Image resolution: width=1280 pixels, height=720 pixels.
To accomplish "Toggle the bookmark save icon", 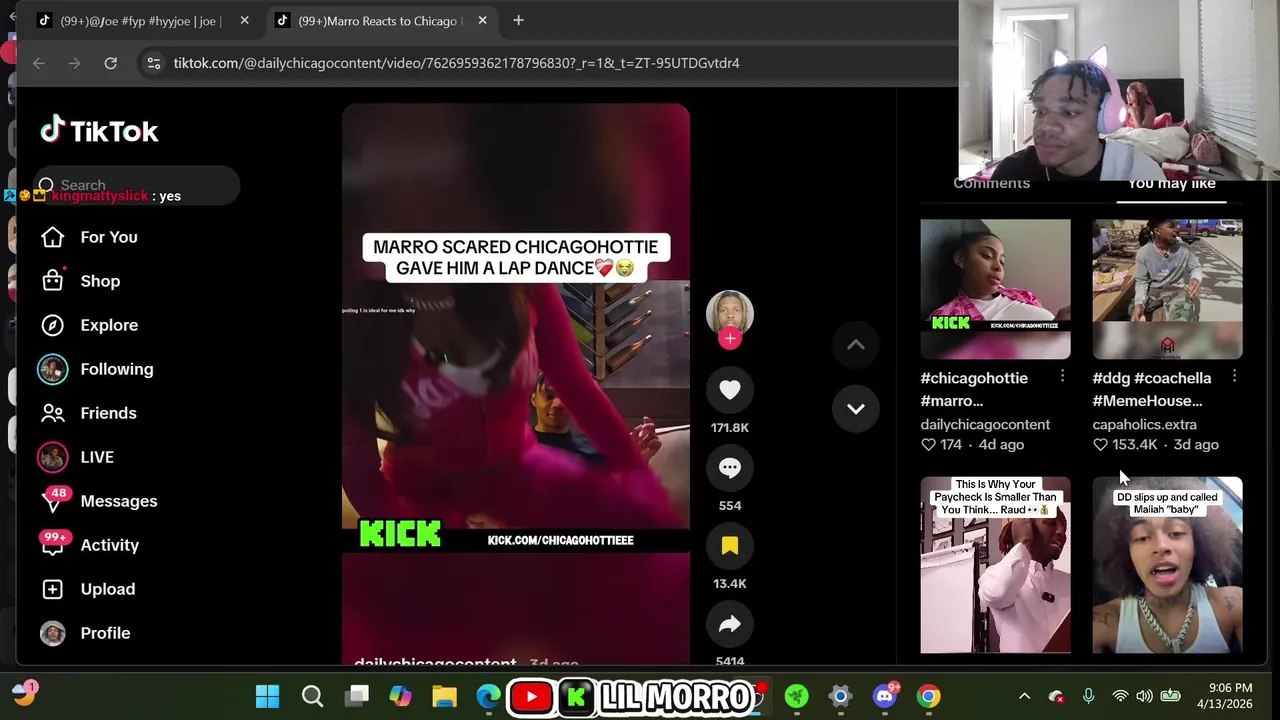I will (x=730, y=546).
